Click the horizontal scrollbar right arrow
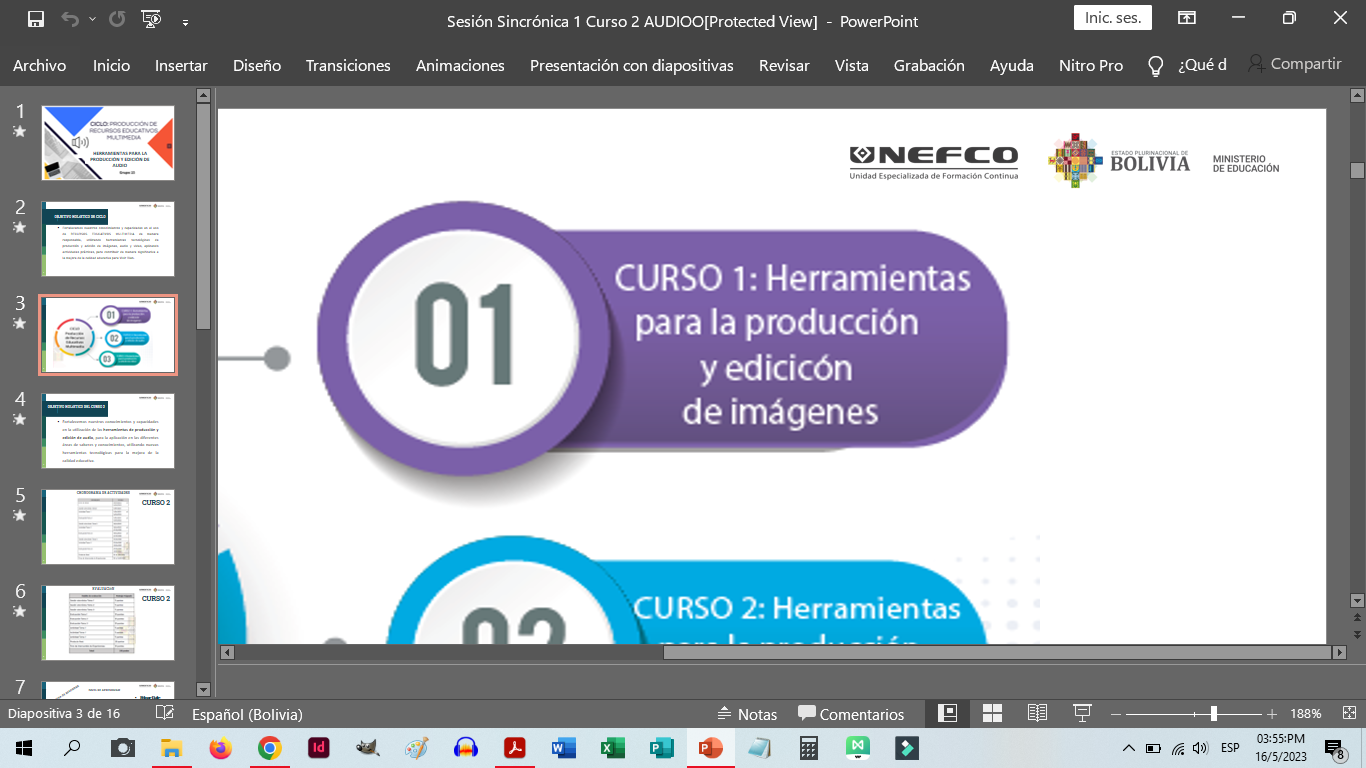1366x768 pixels. coord(1339,653)
